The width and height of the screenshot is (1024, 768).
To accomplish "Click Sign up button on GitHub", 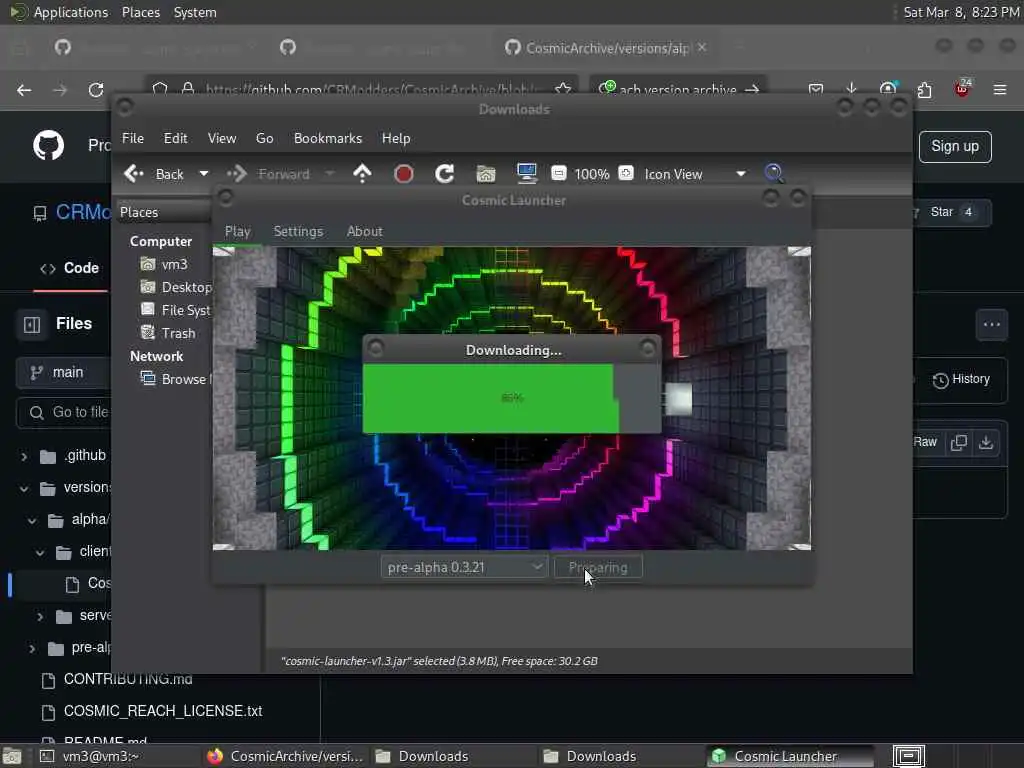I will pyautogui.click(x=955, y=146).
